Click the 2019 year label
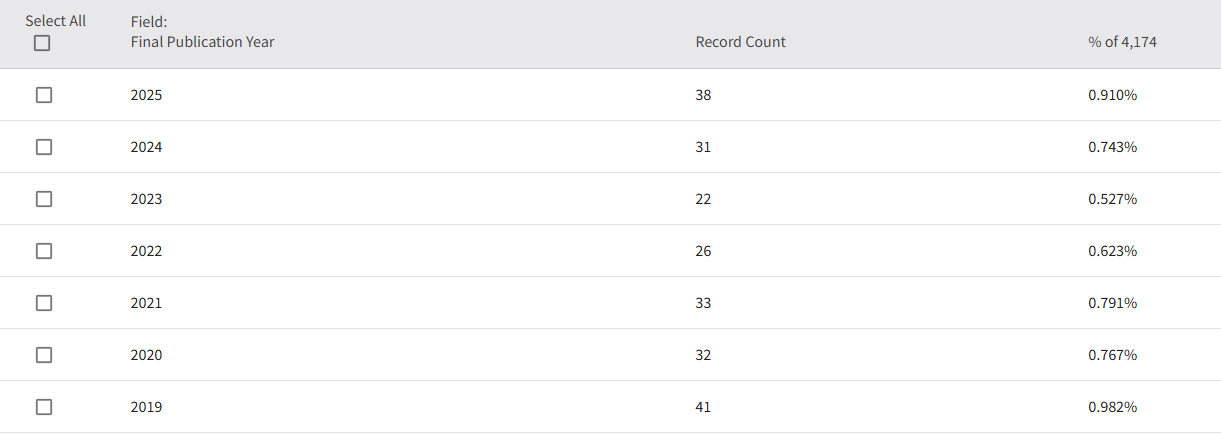 [146, 407]
